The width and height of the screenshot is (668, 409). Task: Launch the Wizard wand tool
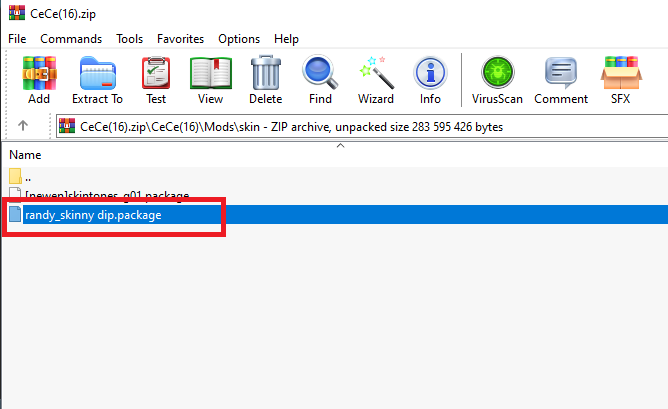pos(375,80)
